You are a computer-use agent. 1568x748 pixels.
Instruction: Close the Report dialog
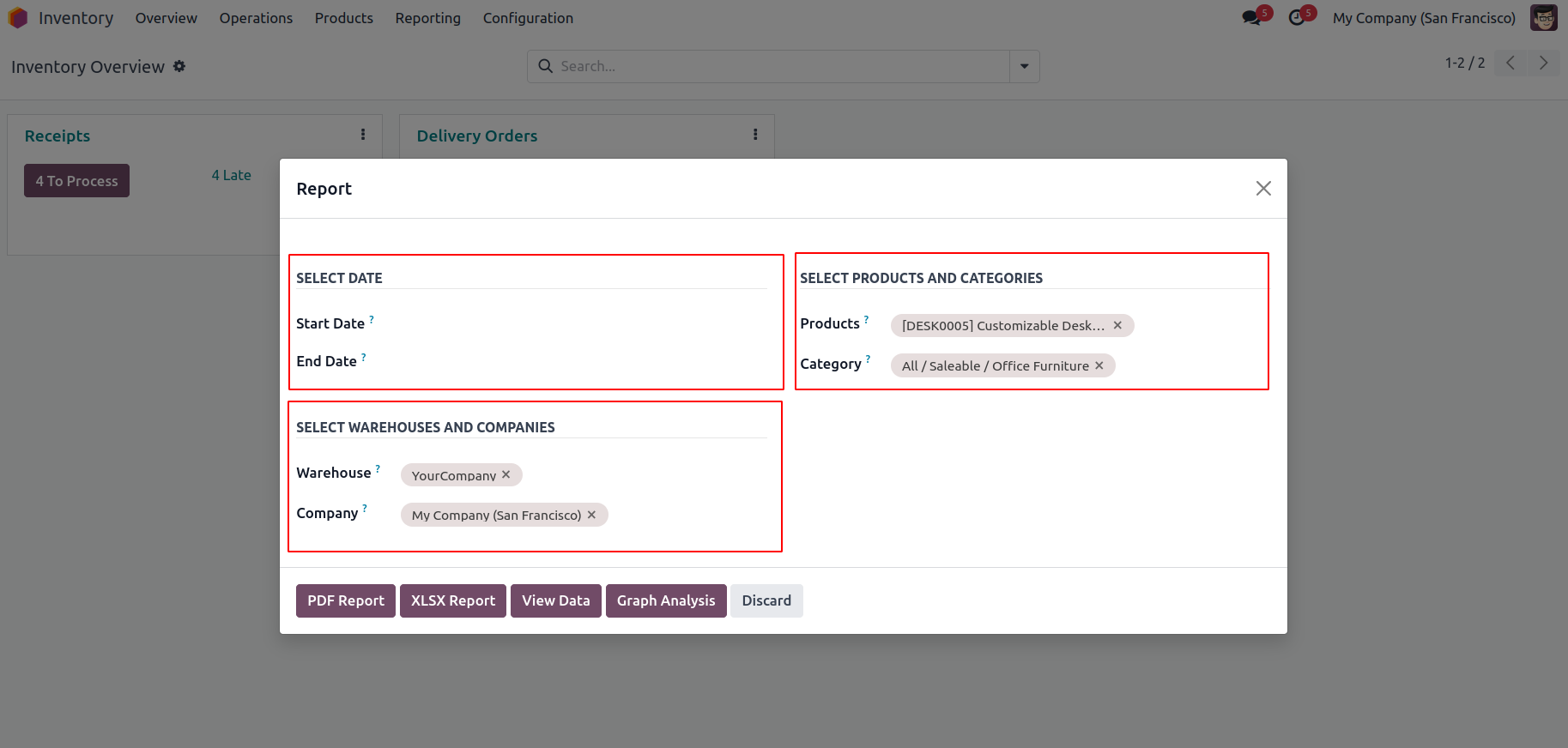point(1263,189)
